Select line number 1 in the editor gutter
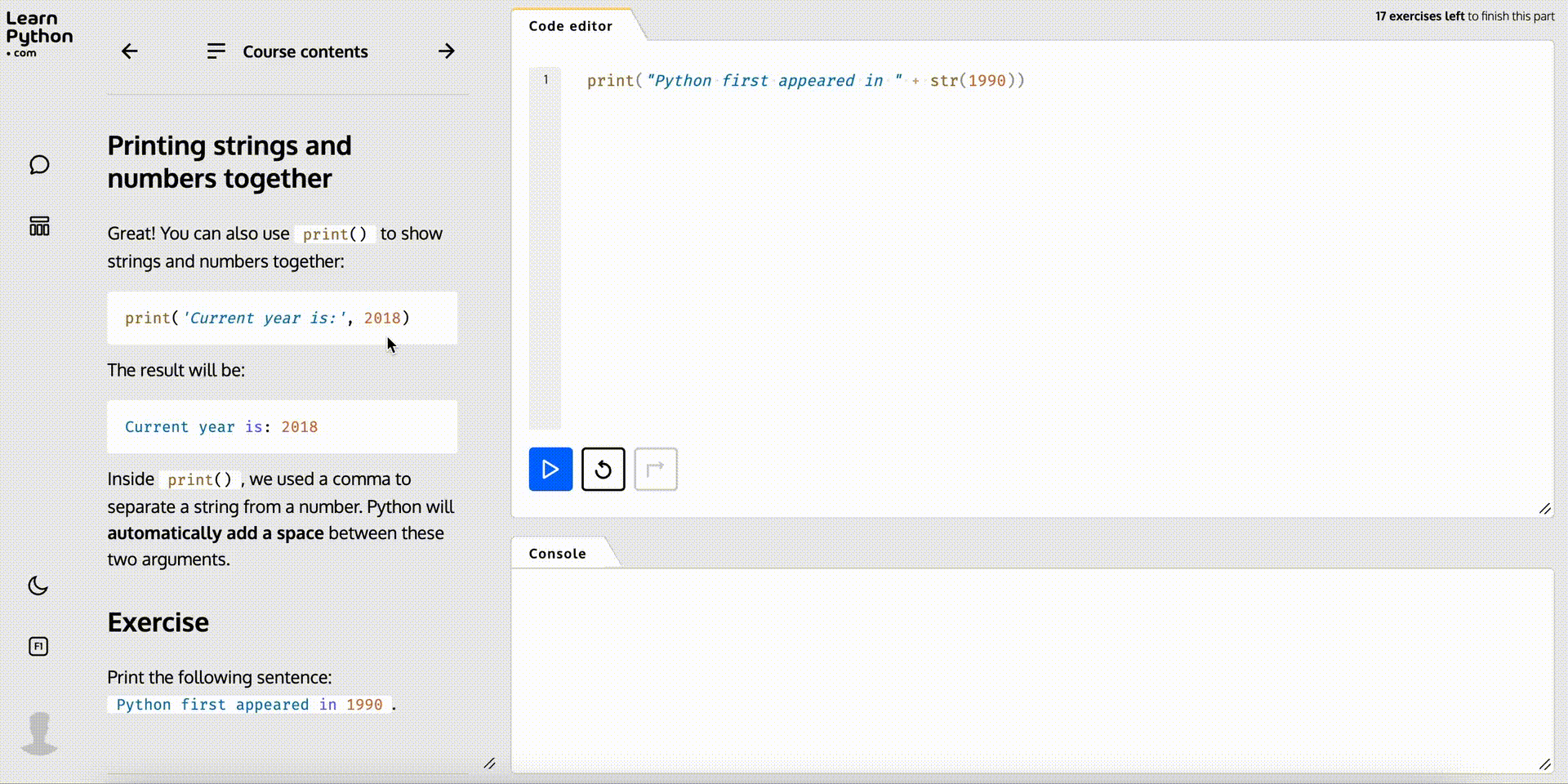1568x784 pixels. tap(545, 79)
